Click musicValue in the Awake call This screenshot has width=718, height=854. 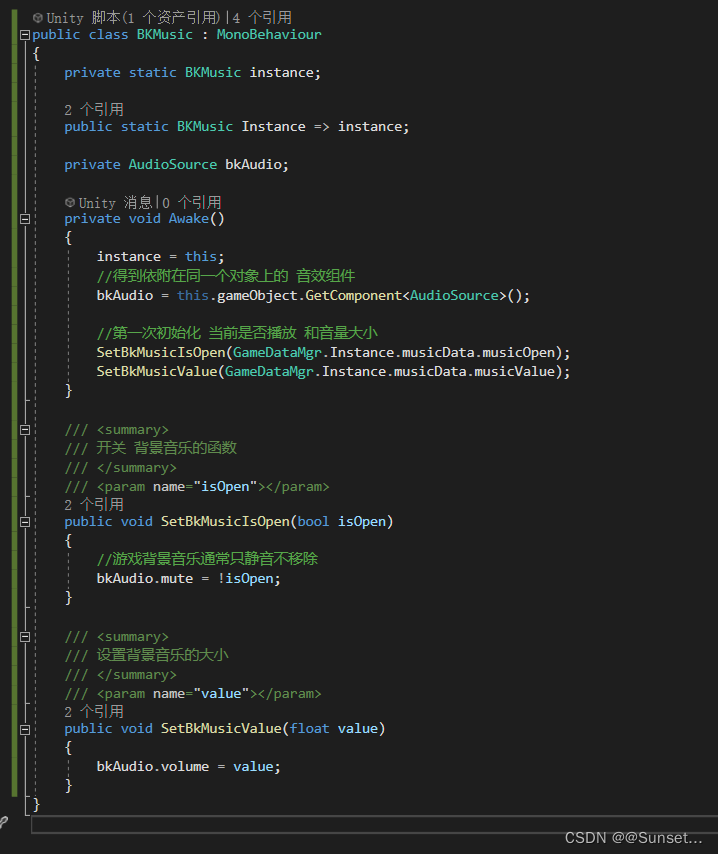pos(514,371)
